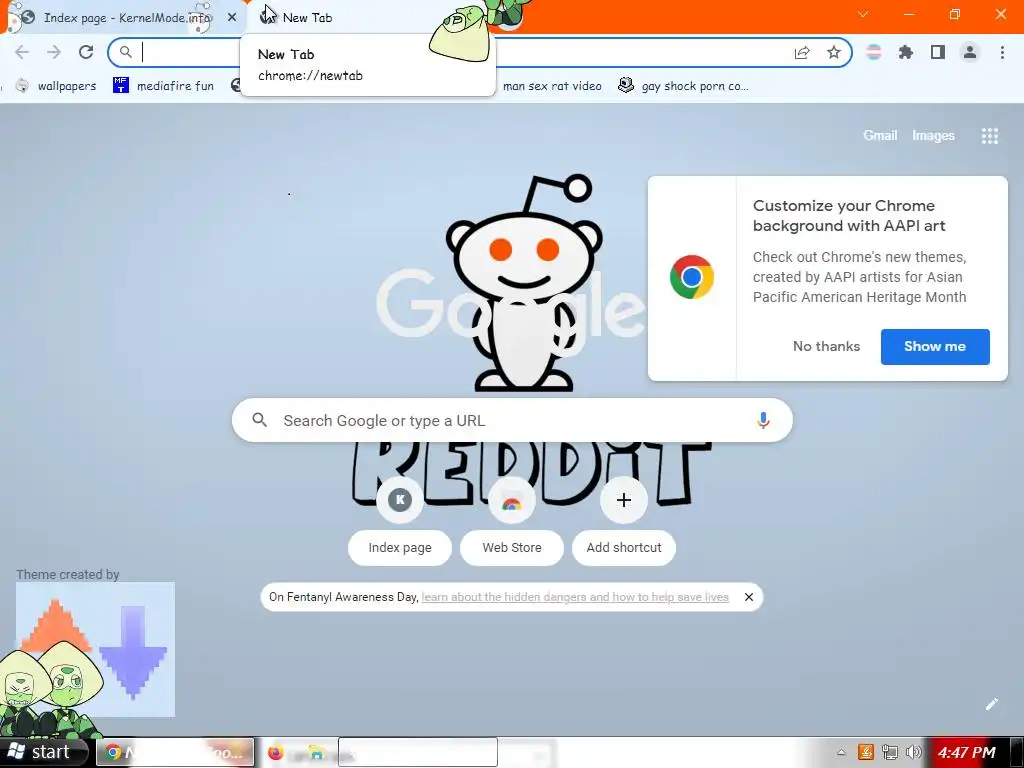Click the theme creator arrows image
This screenshot has height=768, width=1024.
pos(95,649)
